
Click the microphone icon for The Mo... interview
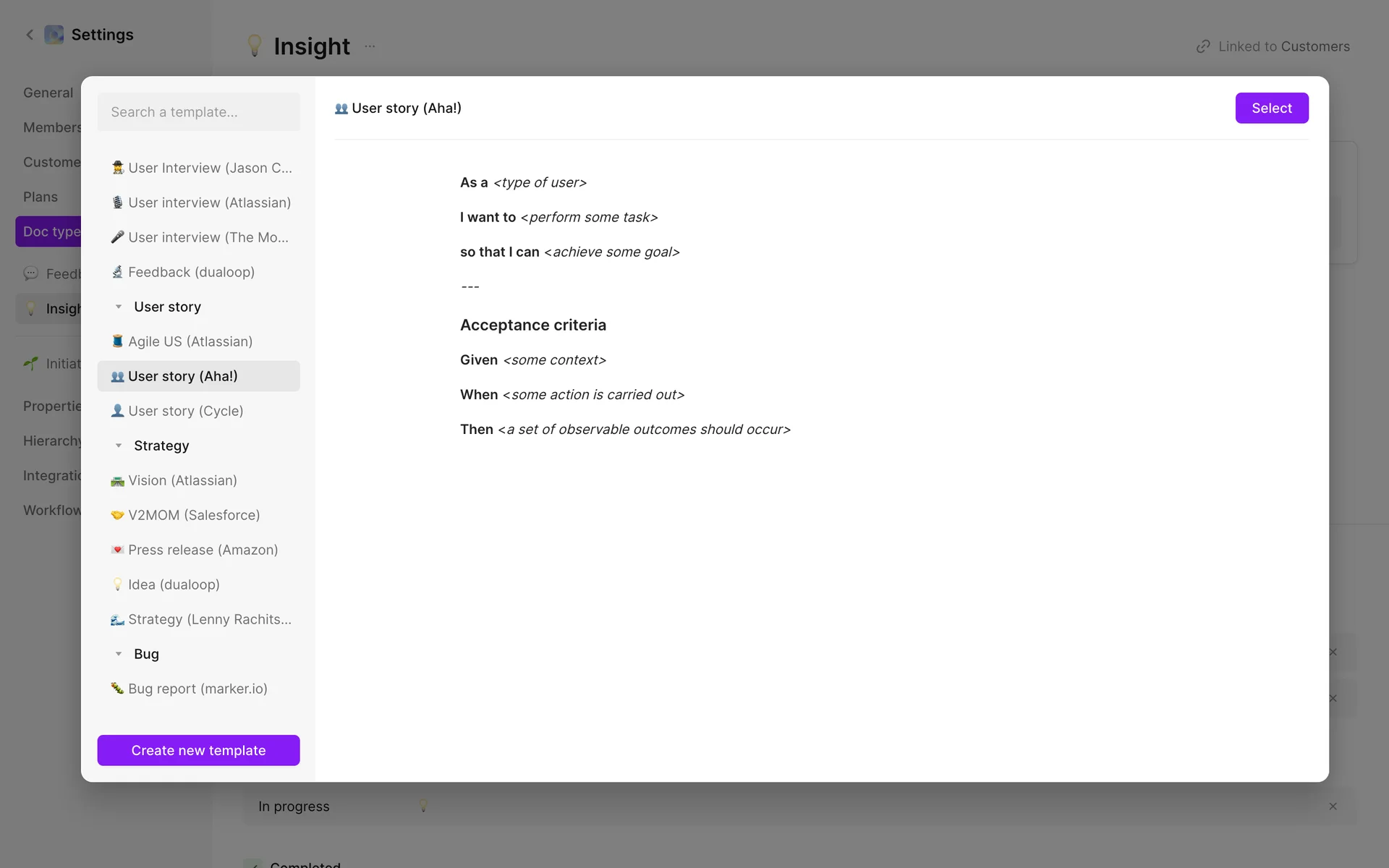(x=117, y=237)
